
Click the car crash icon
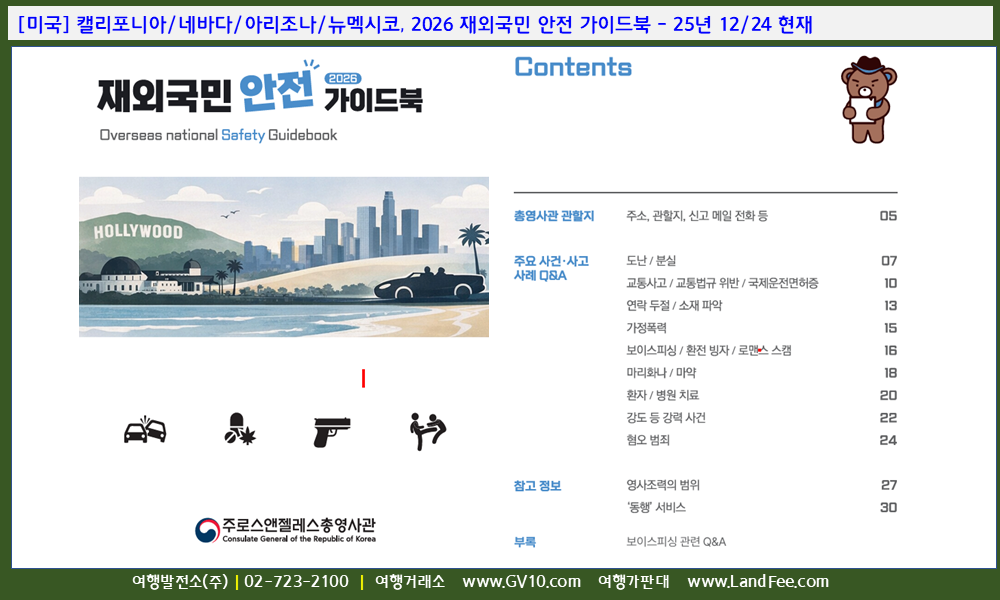tap(144, 430)
